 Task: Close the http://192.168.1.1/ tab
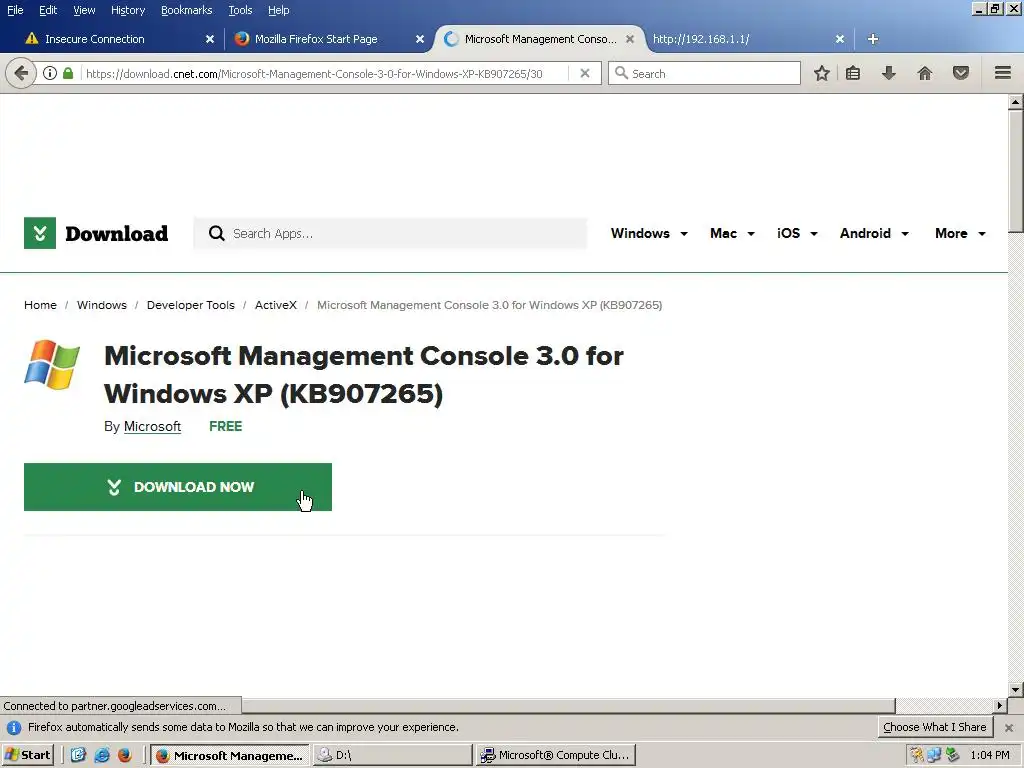pyautogui.click(x=840, y=39)
